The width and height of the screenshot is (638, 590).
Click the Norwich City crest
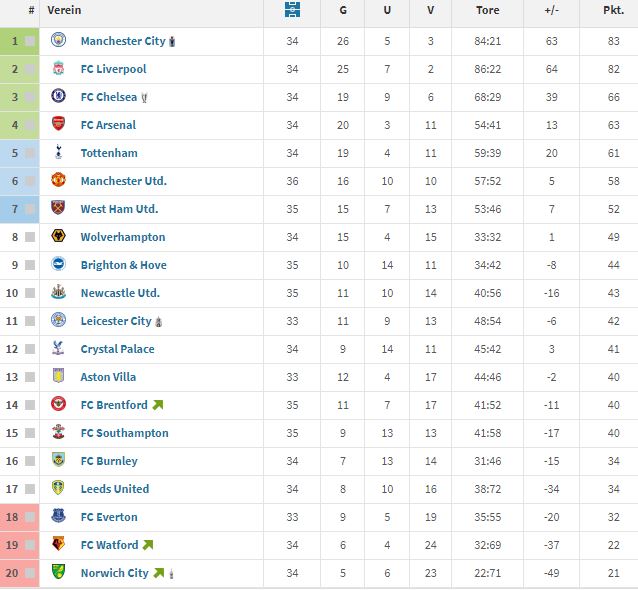[x=58, y=572]
